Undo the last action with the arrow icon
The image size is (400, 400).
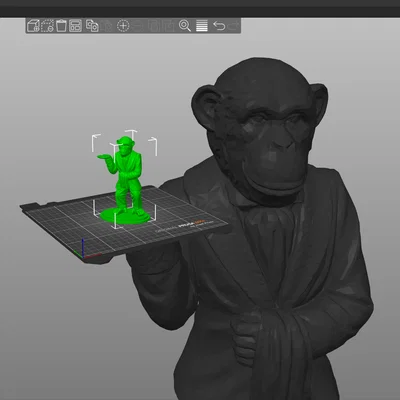click(219, 26)
